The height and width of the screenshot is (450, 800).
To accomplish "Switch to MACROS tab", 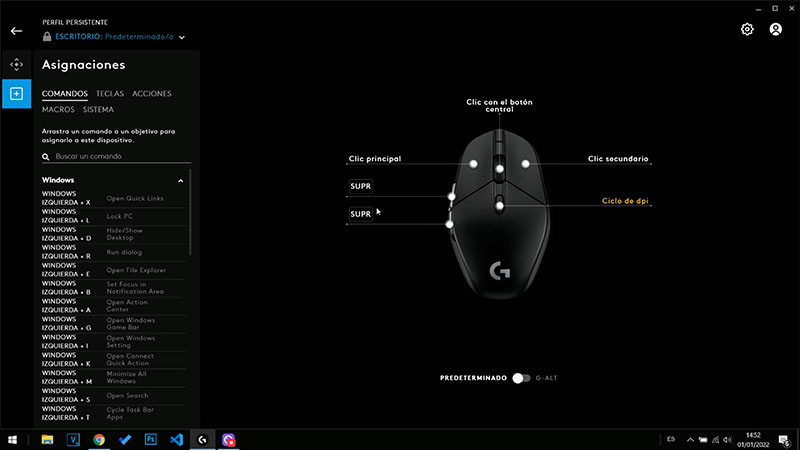I will (58, 110).
